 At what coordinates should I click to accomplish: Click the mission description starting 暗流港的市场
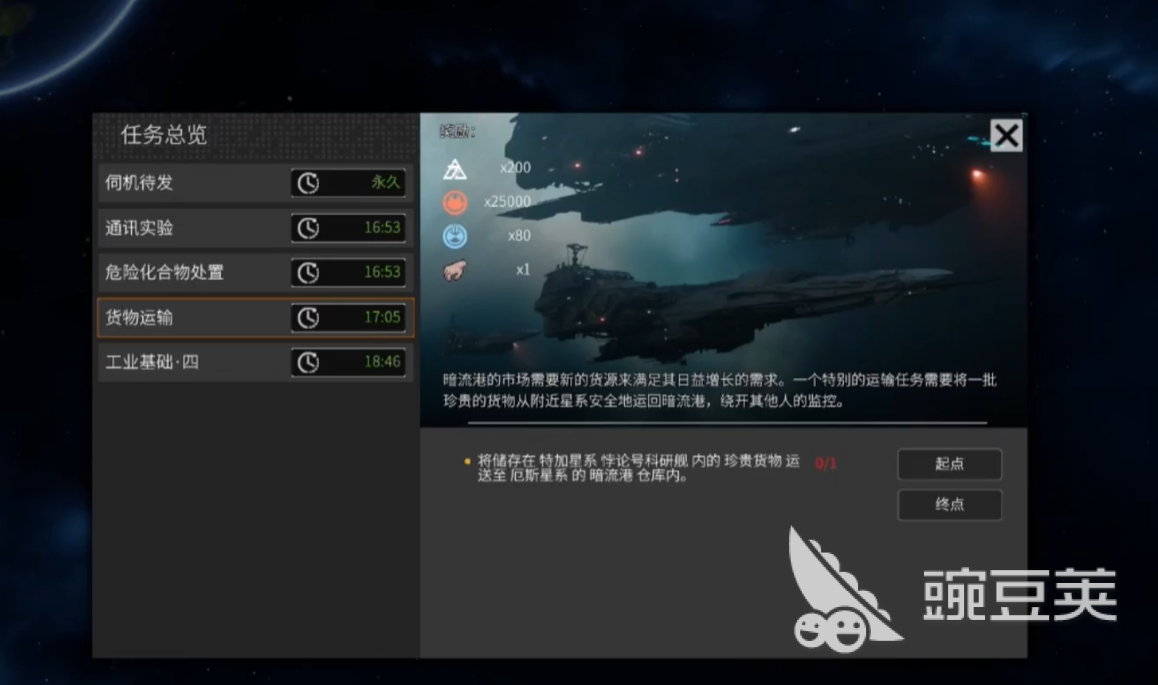720,390
